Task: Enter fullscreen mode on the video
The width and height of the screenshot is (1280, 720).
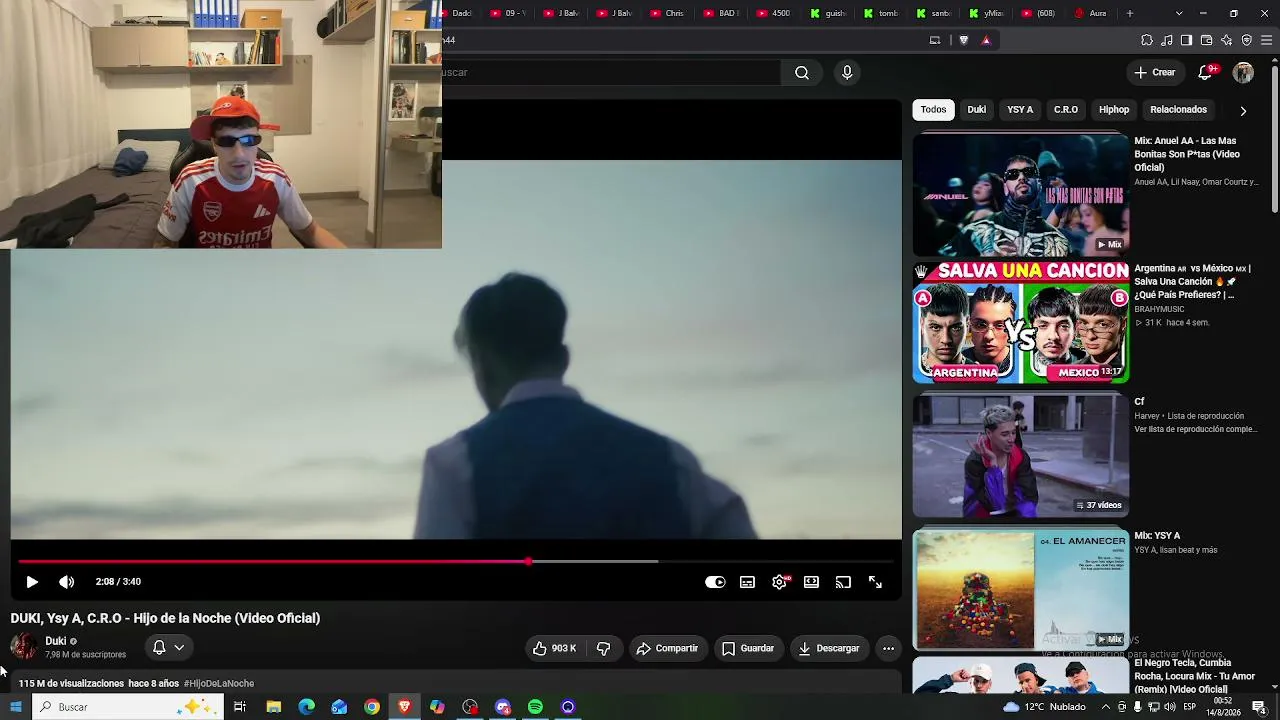Action: (875, 582)
